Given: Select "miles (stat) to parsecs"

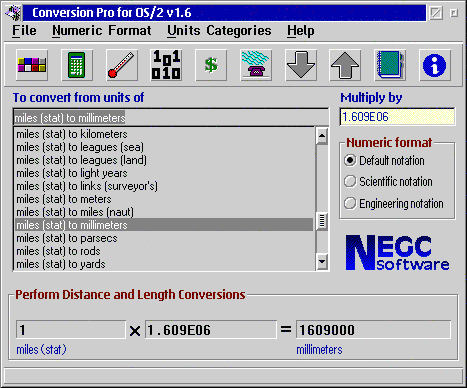Looking at the screenshot, I should tap(164, 238).
